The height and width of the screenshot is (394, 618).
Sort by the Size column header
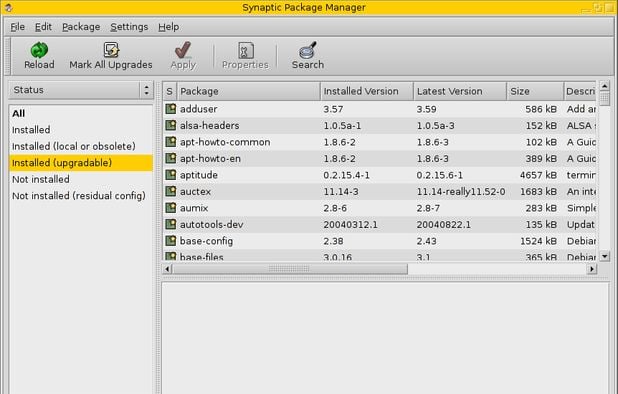(535, 91)
